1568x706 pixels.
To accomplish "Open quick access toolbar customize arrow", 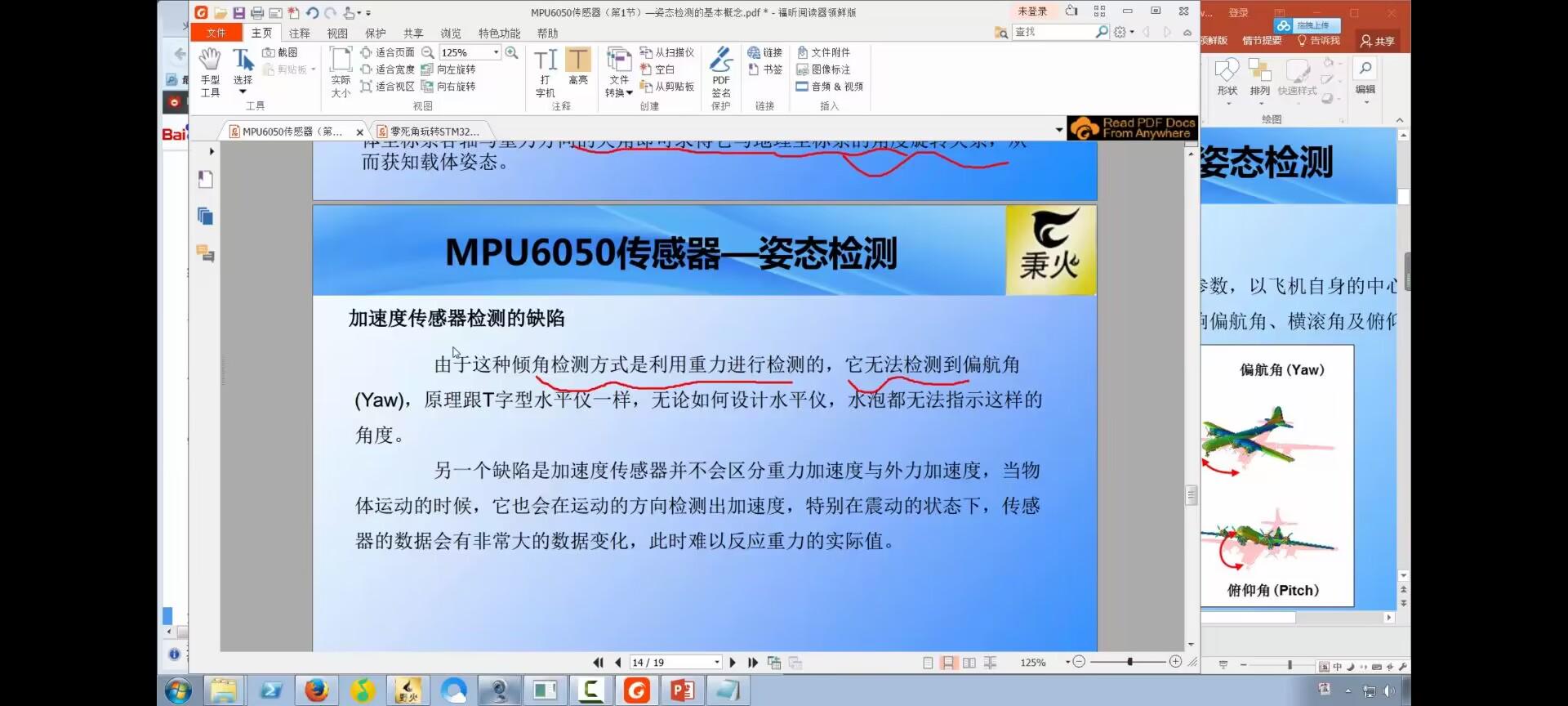I will [x=368, y=13].
